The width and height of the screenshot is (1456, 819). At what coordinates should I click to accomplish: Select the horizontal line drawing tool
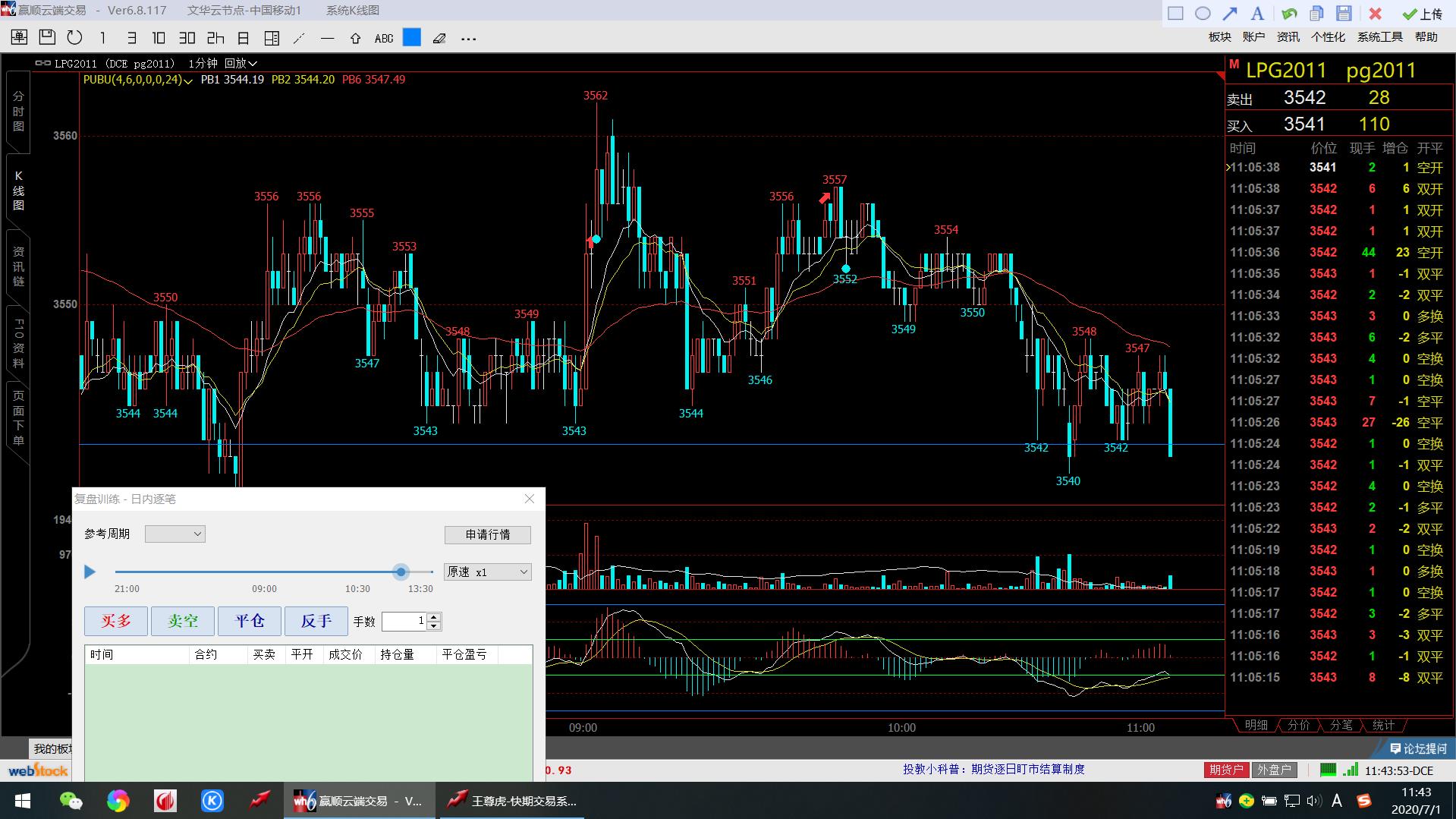327,37
